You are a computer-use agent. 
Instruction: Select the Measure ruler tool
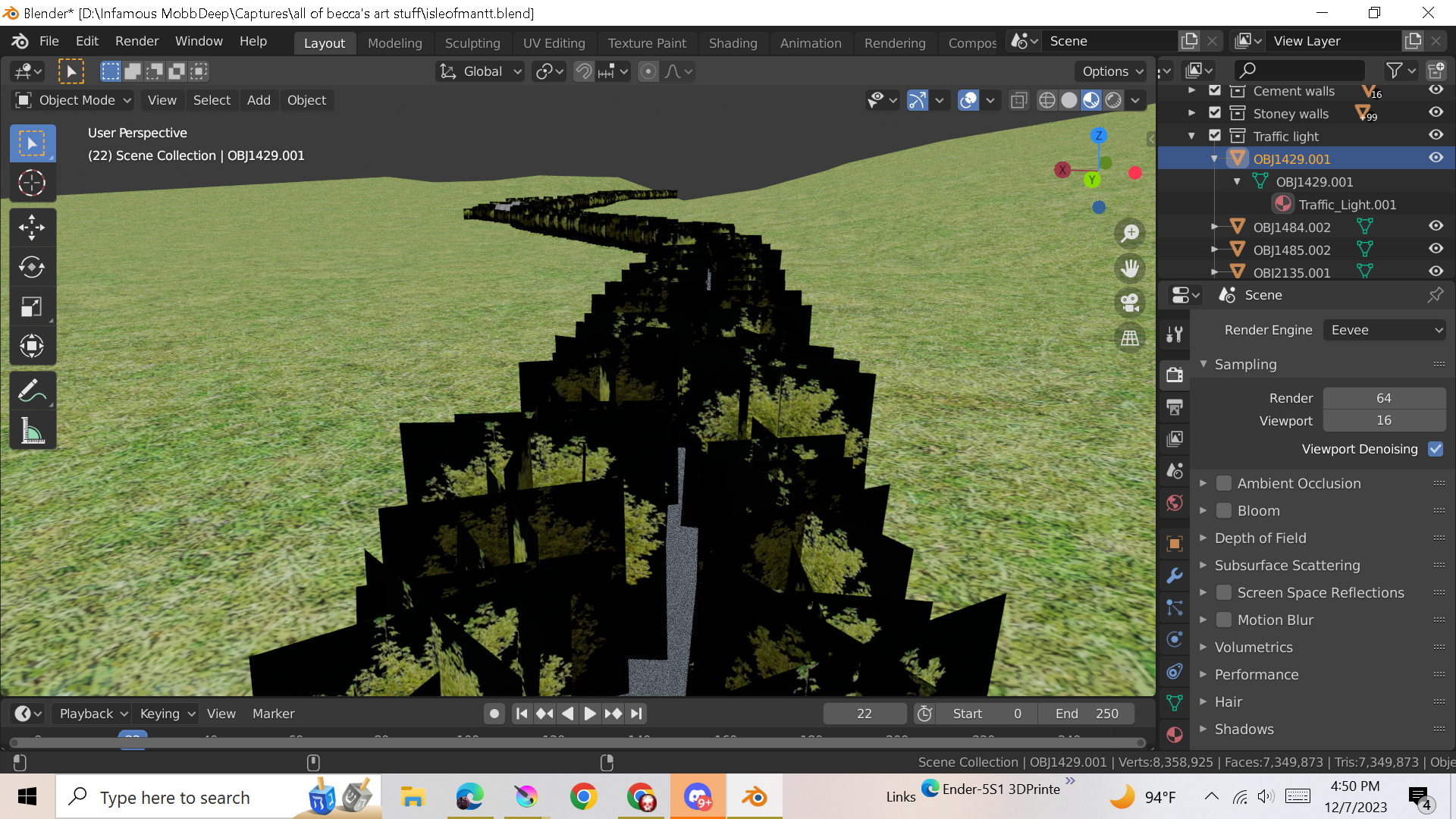click(32, 431)
